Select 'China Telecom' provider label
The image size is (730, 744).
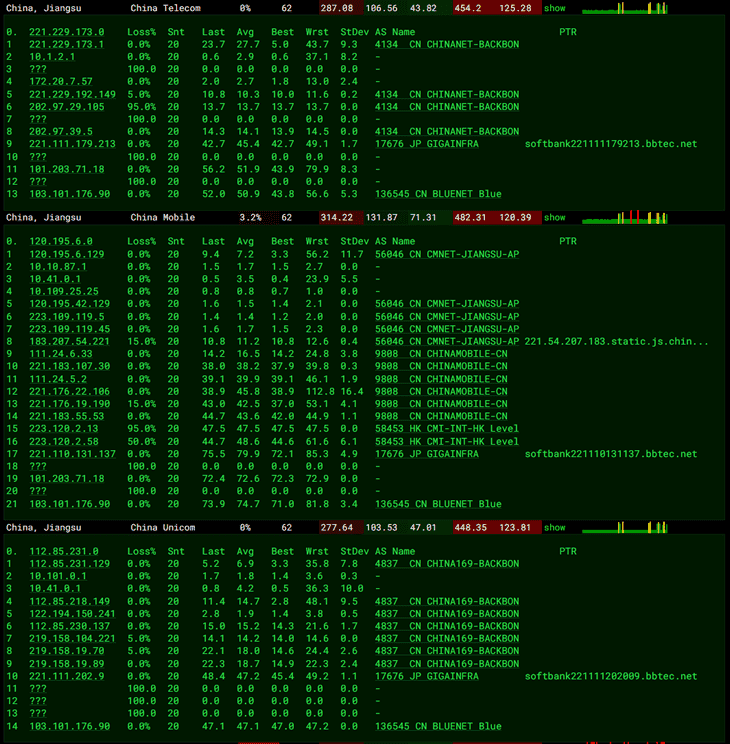[x=166, y=8]
